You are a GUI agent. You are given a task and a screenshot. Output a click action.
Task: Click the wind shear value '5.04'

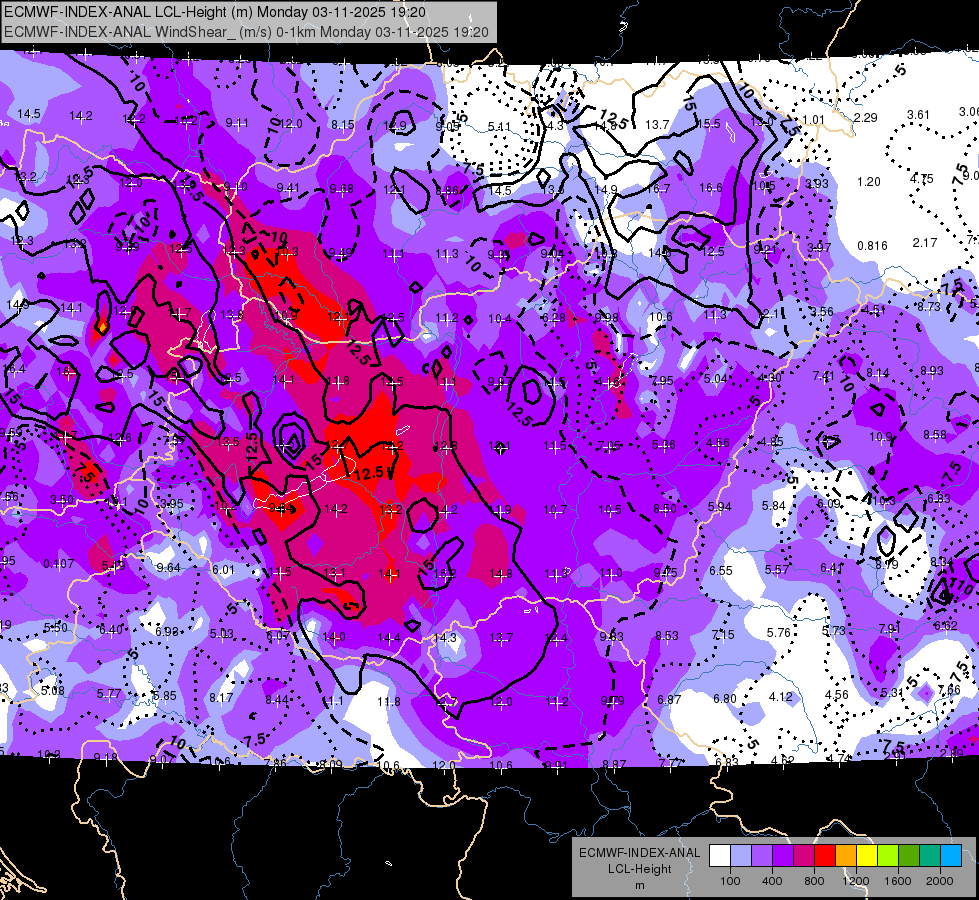pyautogui.click(x=716, y=378)
